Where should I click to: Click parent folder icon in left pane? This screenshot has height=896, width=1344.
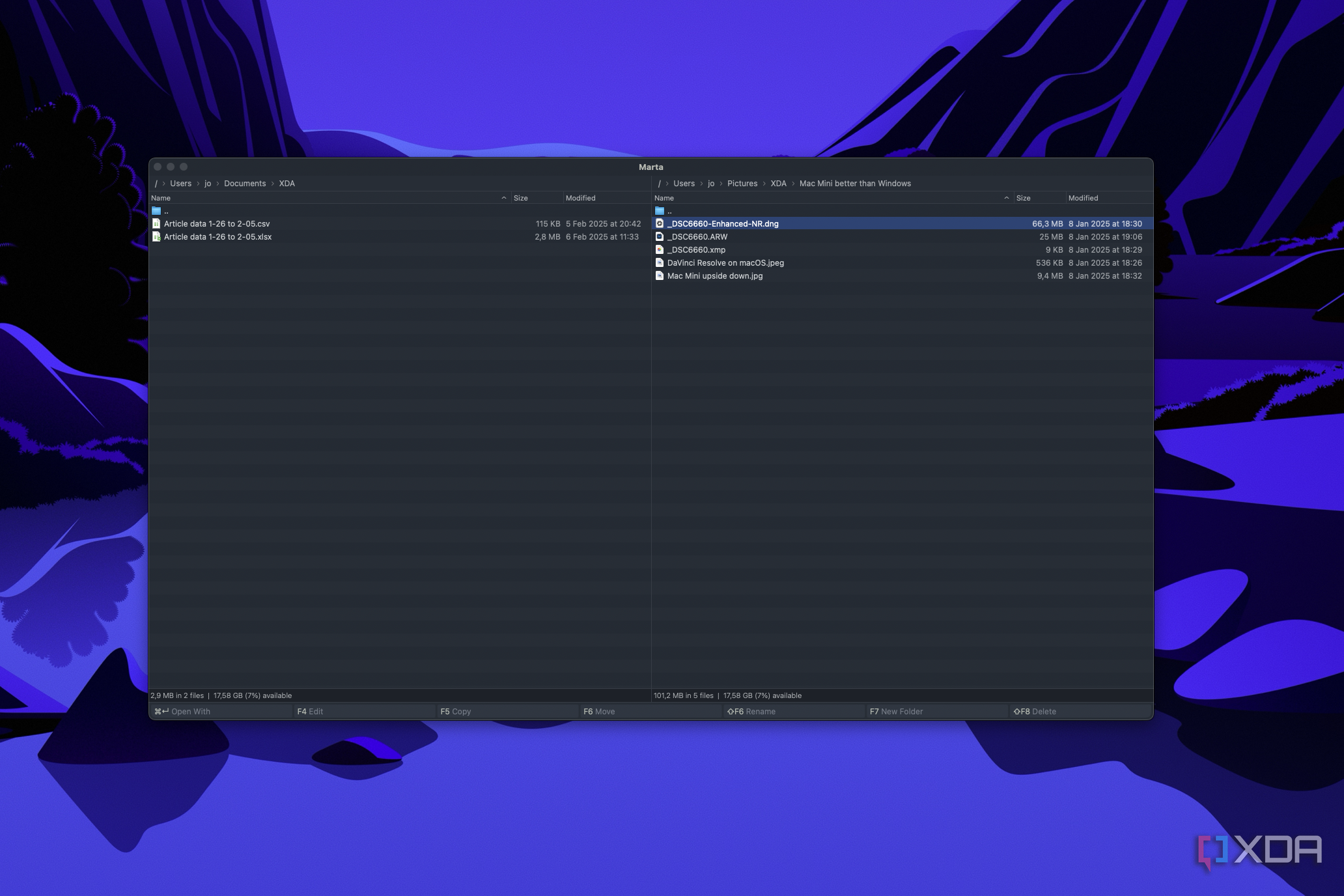click(156, 211)
